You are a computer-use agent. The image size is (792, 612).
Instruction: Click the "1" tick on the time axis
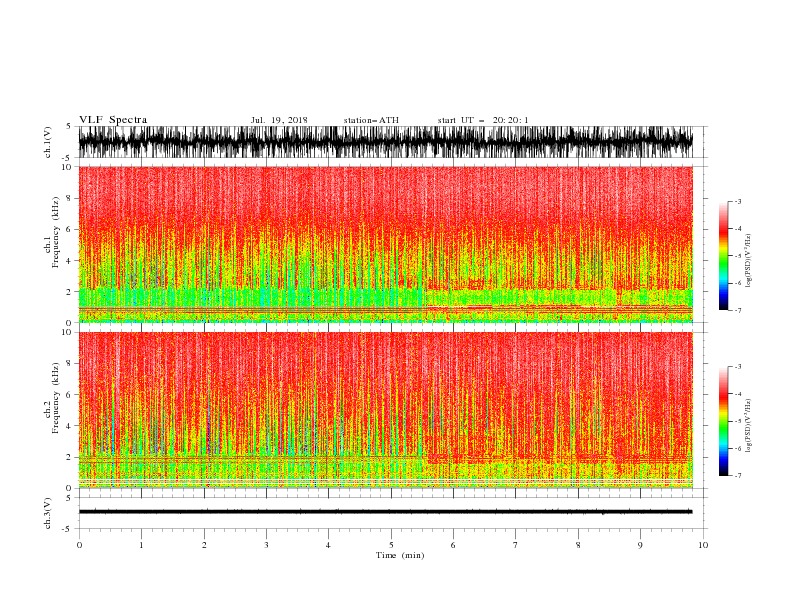tap(141, 545)
